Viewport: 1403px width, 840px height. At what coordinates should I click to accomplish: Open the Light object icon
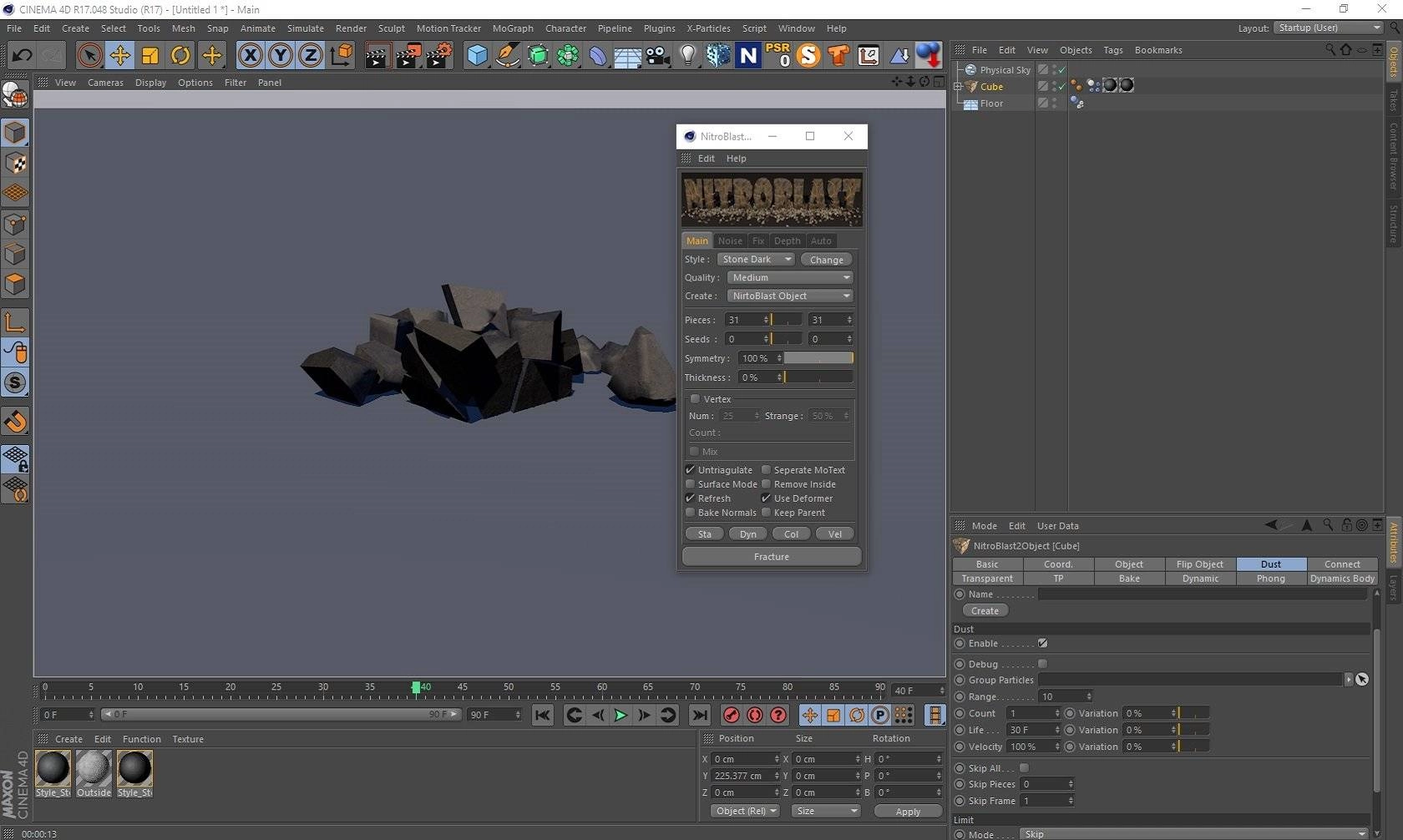pos(688,56)
